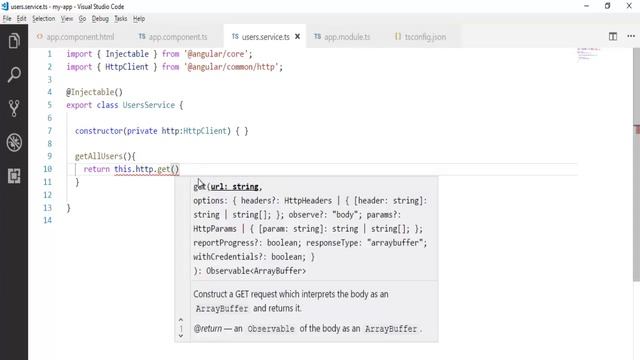Click the 'return' keyword on line 10

[x=96, y=169]
